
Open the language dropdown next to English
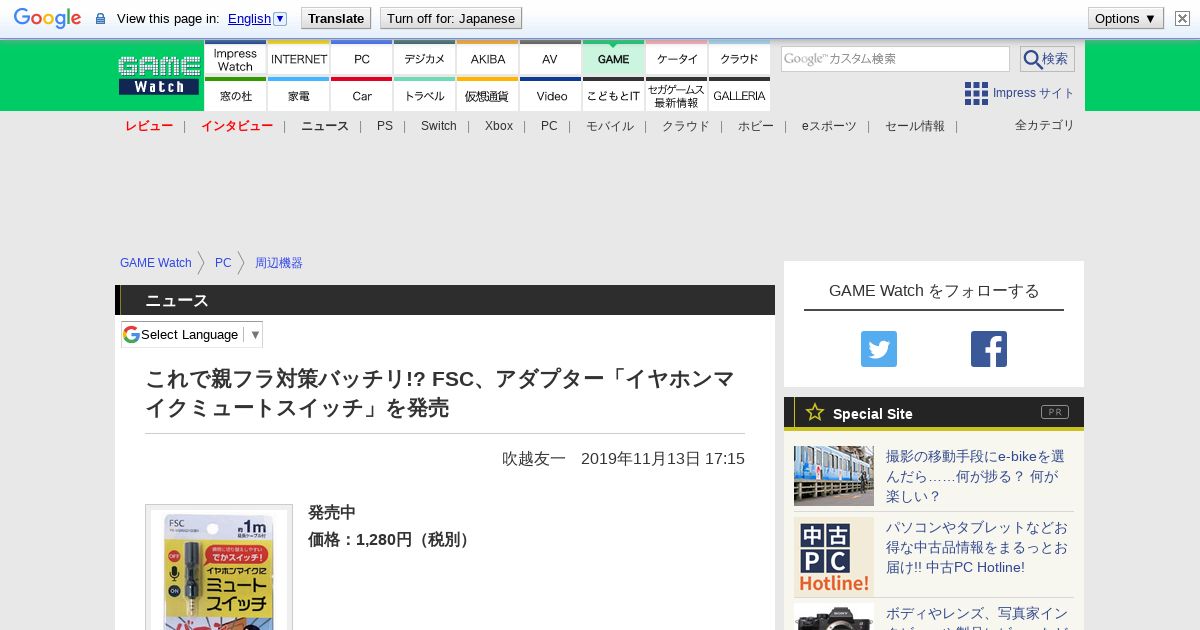[x=280, y=18]
